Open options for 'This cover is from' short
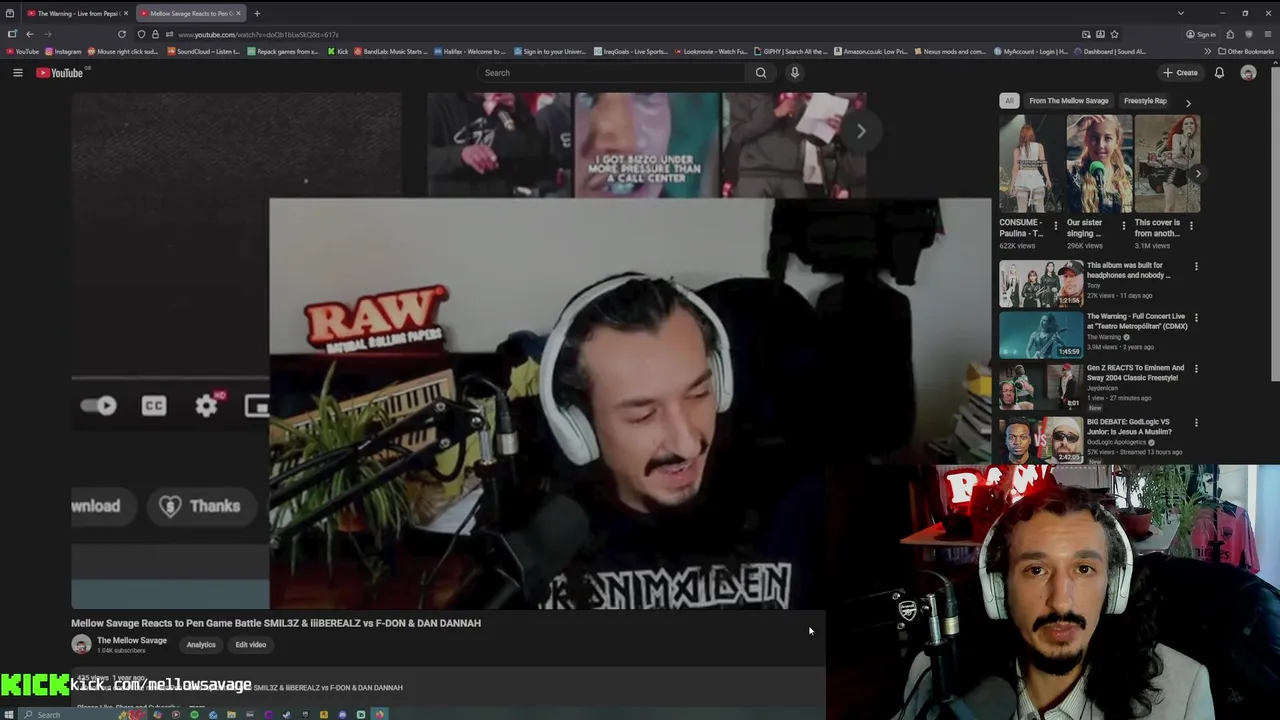The height and width of the screenshot is (720, 1280). (x=1191, y=226)
